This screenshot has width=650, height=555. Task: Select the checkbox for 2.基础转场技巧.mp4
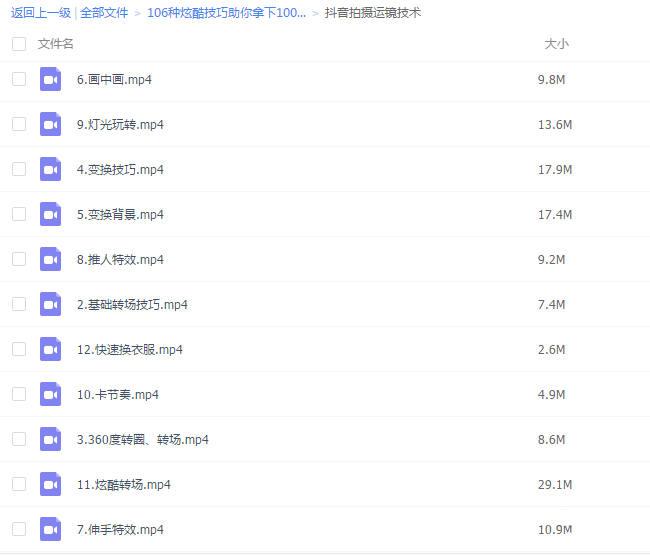pyautogui.click(x=19, y=304)
